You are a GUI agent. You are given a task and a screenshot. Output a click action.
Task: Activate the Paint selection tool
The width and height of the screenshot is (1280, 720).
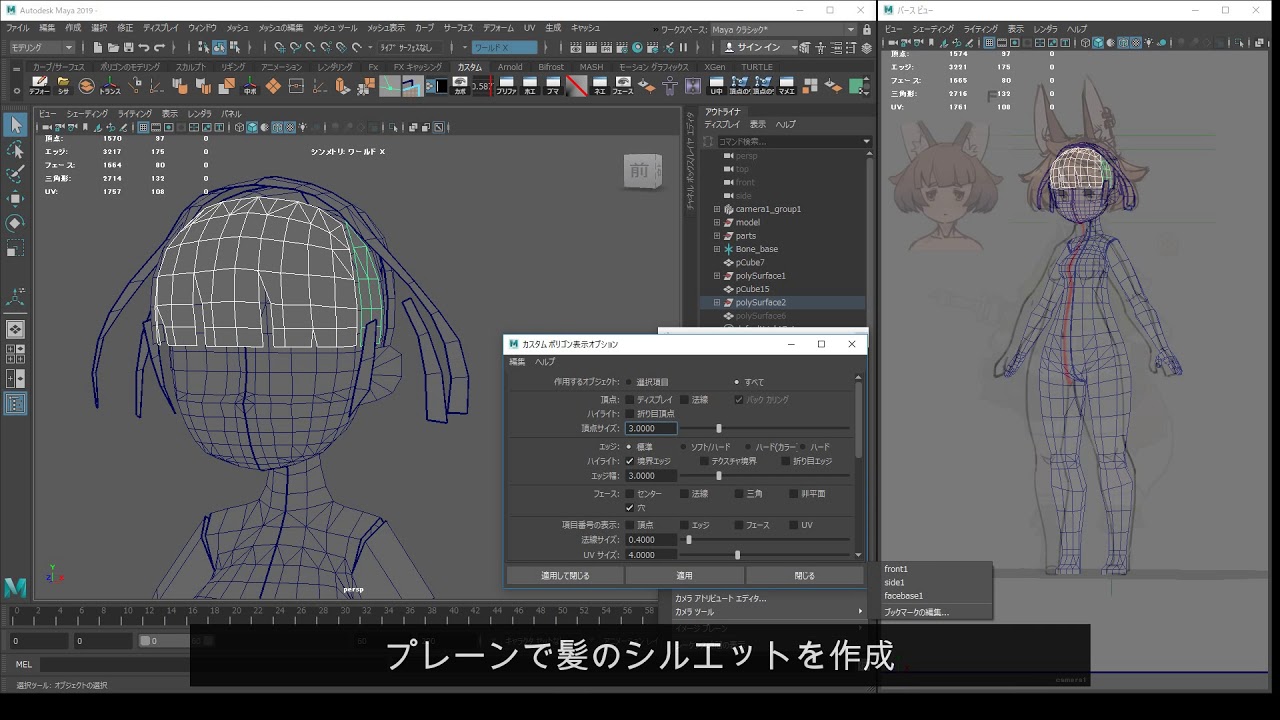tap(15, 174)
